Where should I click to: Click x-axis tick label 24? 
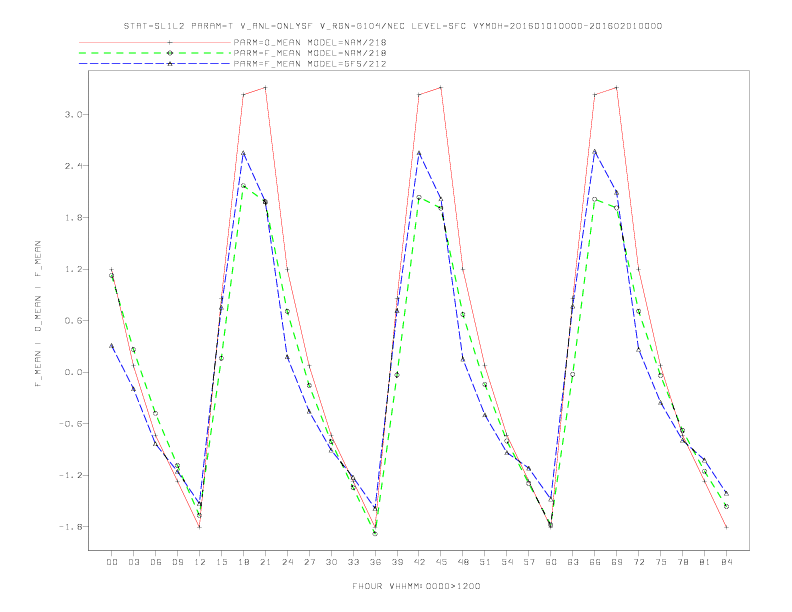point(287,562)
